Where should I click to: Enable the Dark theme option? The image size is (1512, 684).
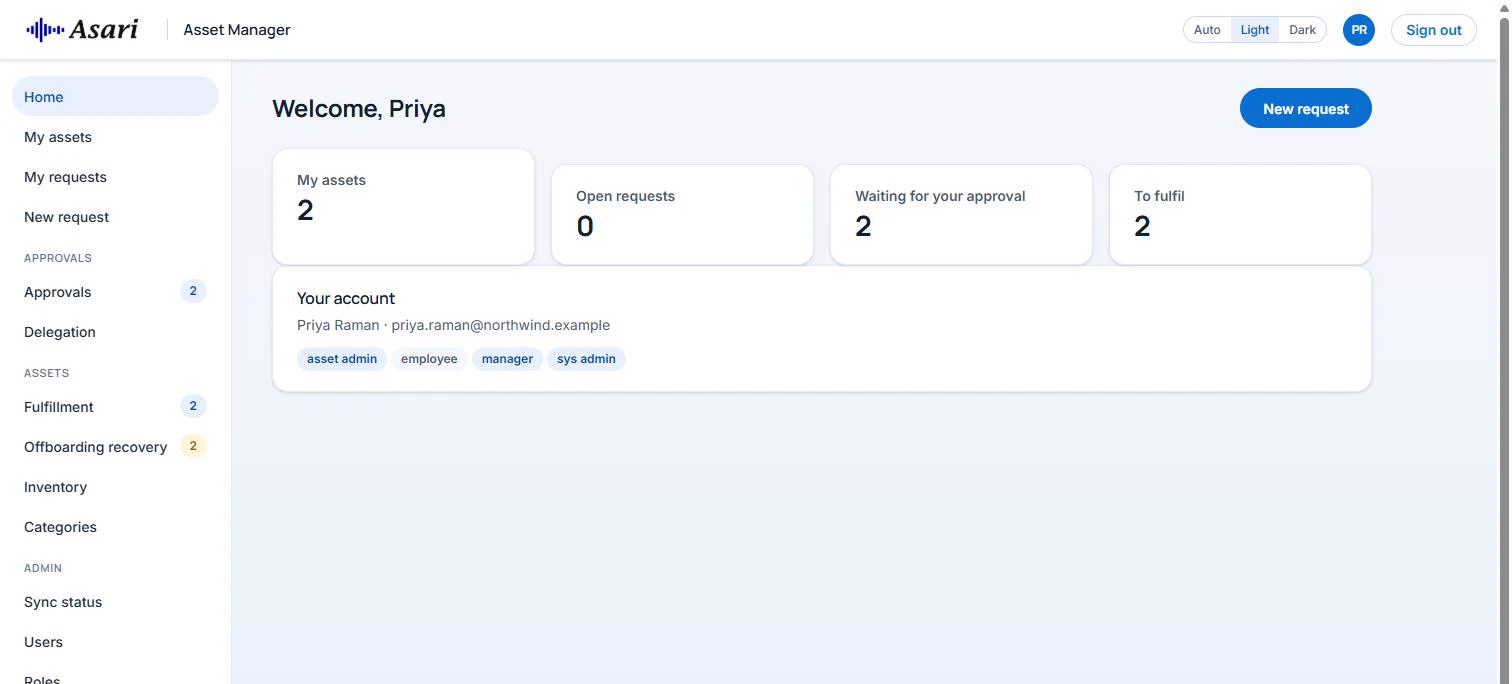coord(1302,30)
